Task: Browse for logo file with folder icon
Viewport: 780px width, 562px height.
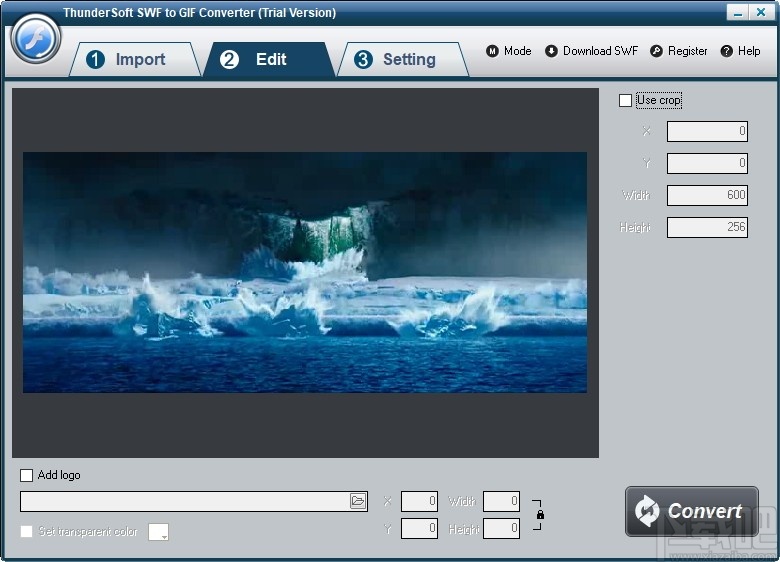Action: (358, 501)
